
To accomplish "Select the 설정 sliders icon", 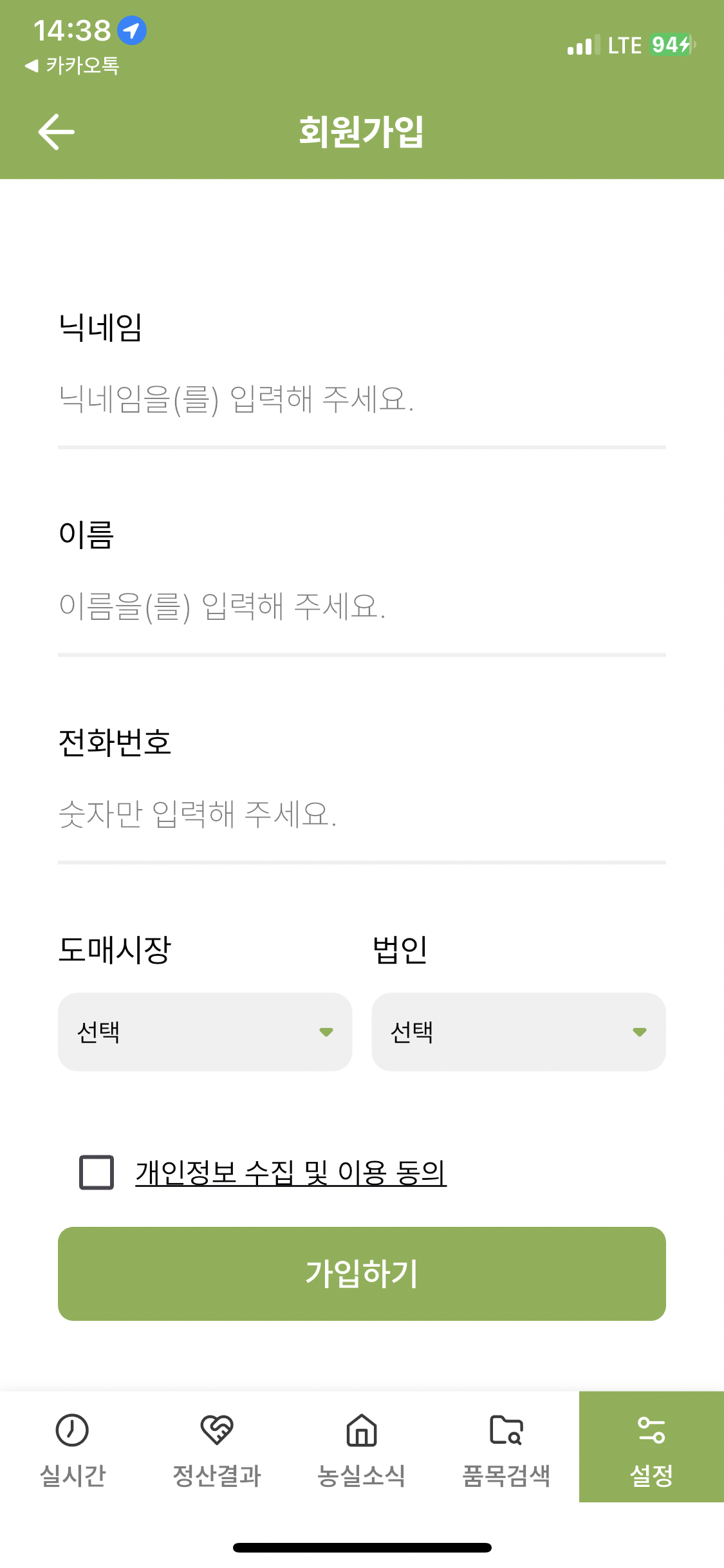I will (651, 1430).
